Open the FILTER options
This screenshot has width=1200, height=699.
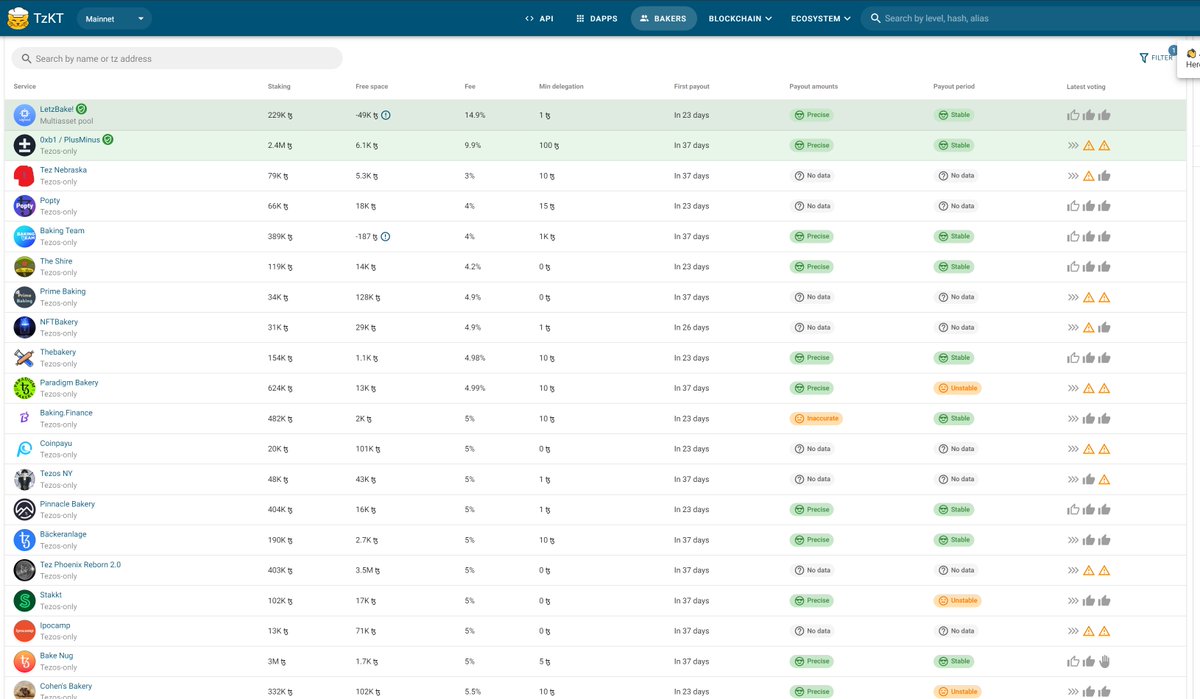1156,58
